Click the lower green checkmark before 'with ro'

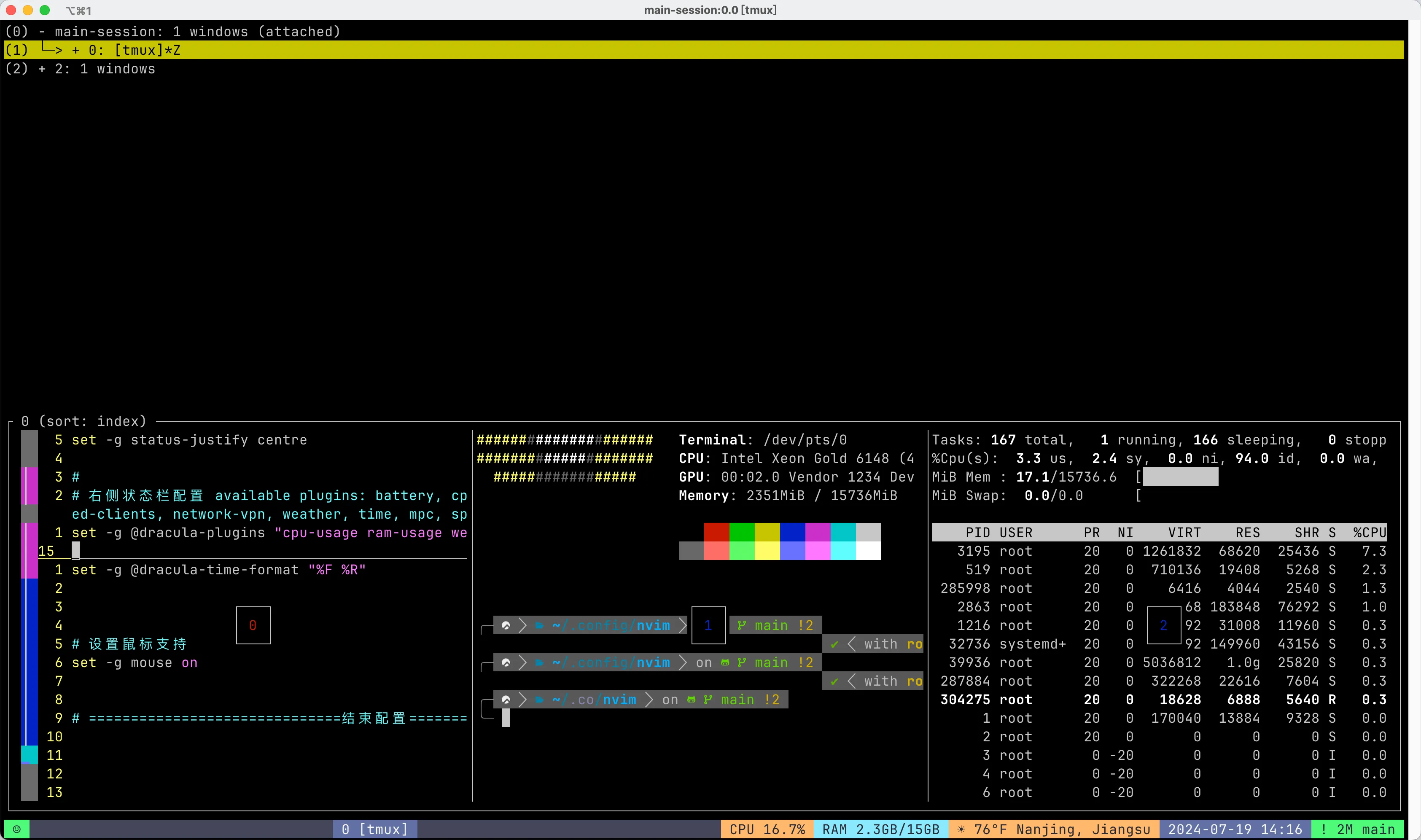pyautogui.click(x=834, y=681)
